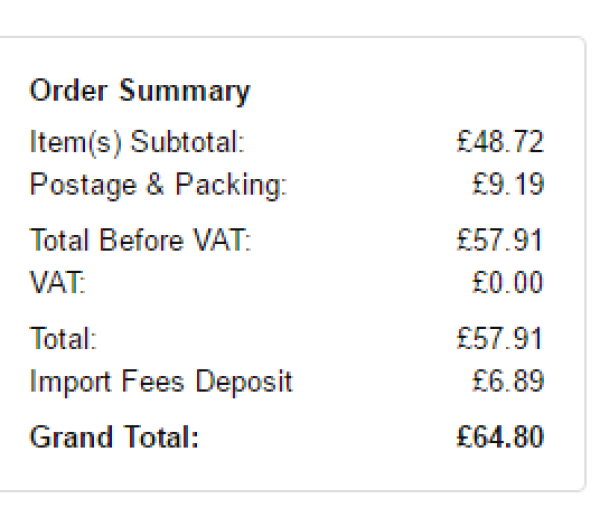
Task: Select the Total label
Action: (63, 339)
